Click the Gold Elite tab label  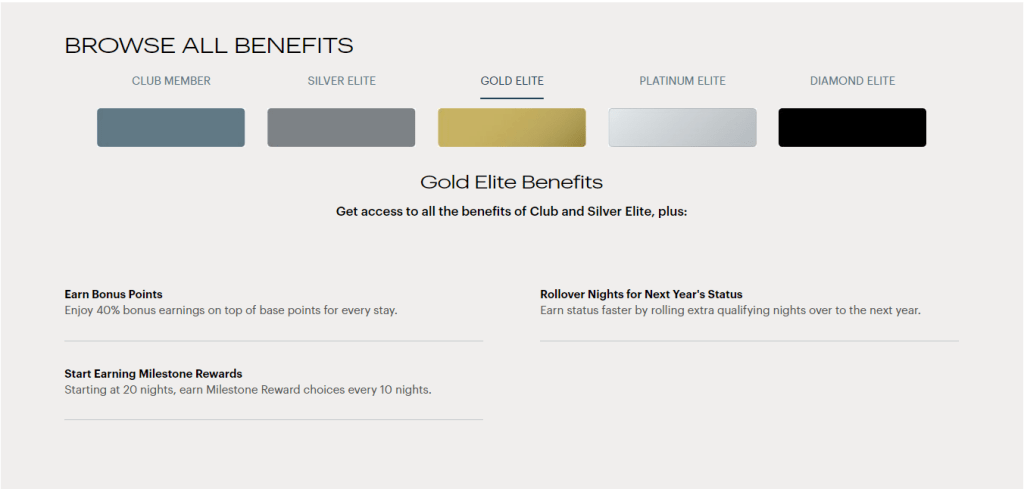[x=512, y=81]
